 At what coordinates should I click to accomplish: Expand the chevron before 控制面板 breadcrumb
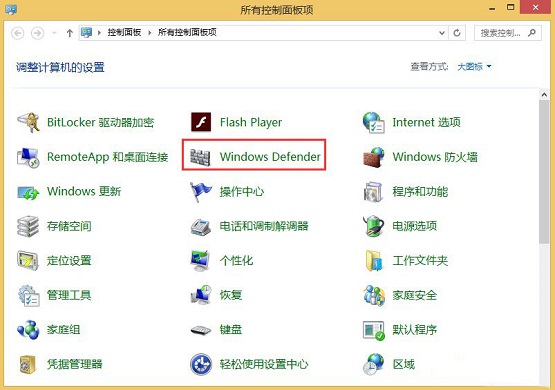[x=99, y=33]
